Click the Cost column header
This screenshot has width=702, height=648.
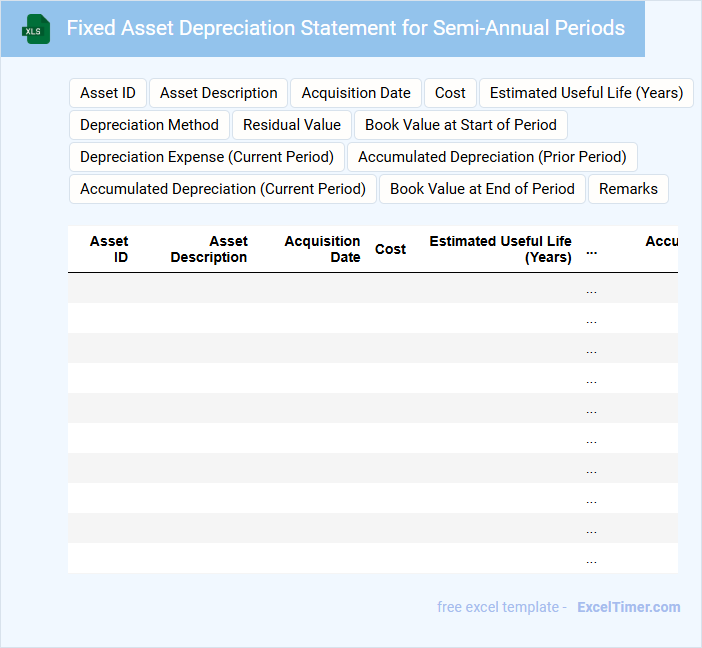tap(390, 249)
